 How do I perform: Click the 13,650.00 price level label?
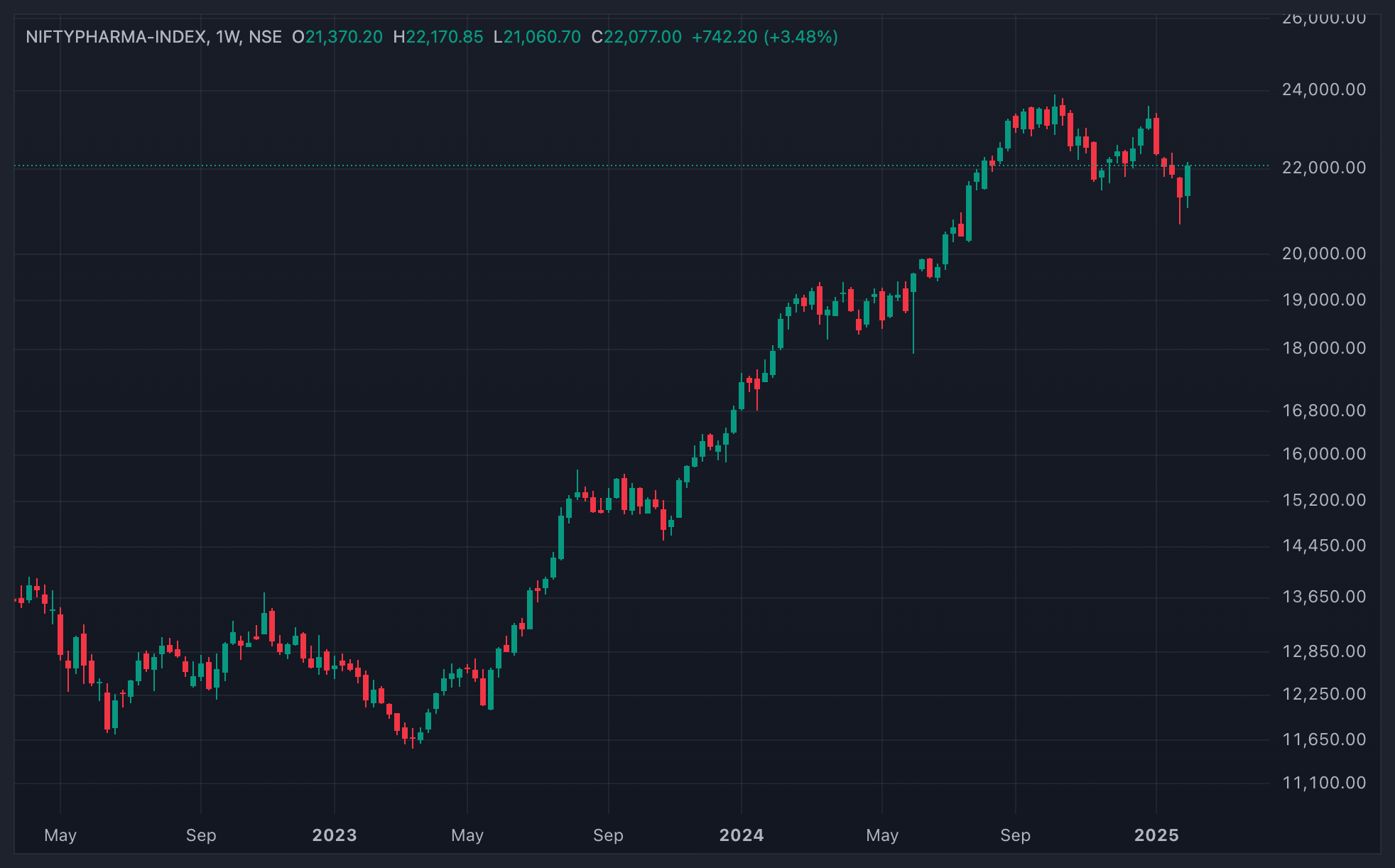[1323, 597]
